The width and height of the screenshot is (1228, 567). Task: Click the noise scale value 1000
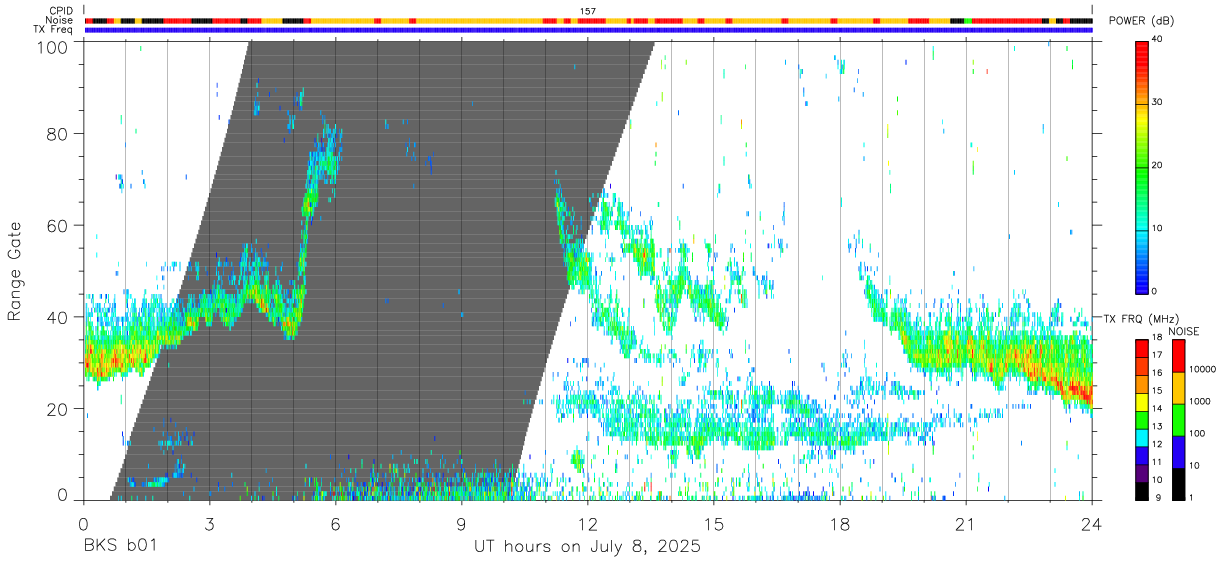1199,401
